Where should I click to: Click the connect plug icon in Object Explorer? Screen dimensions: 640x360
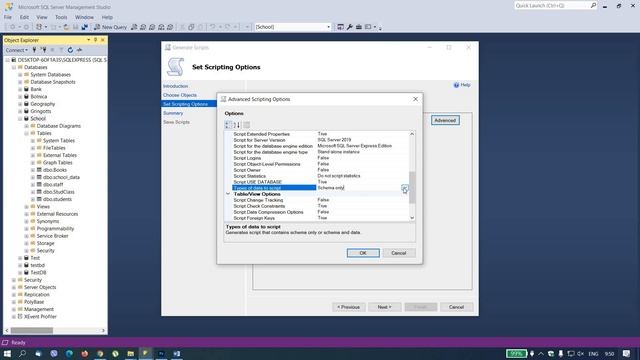point(34,50)
